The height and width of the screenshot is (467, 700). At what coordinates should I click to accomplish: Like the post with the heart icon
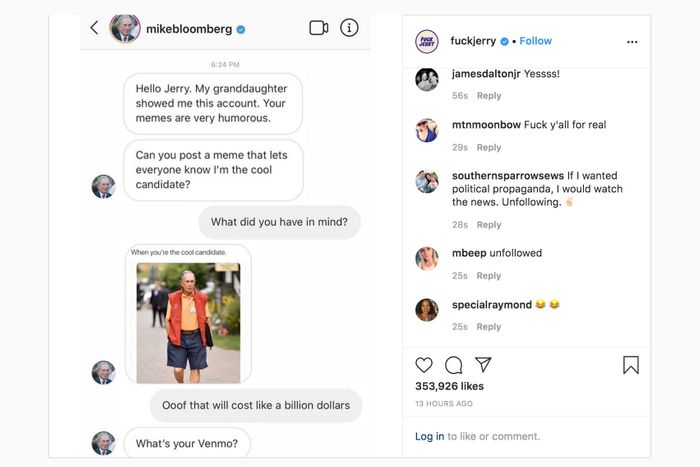(424, 365)
